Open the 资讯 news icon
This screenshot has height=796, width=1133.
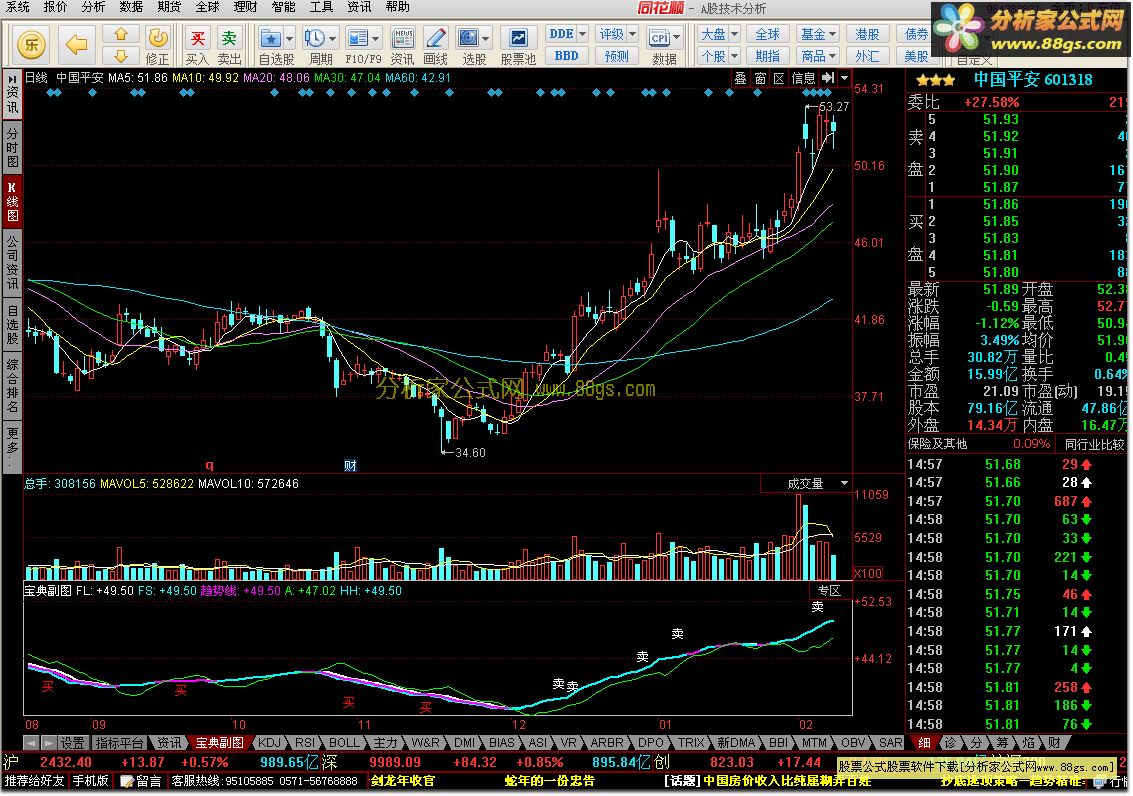pyautogui.click(x=402, y=45)
